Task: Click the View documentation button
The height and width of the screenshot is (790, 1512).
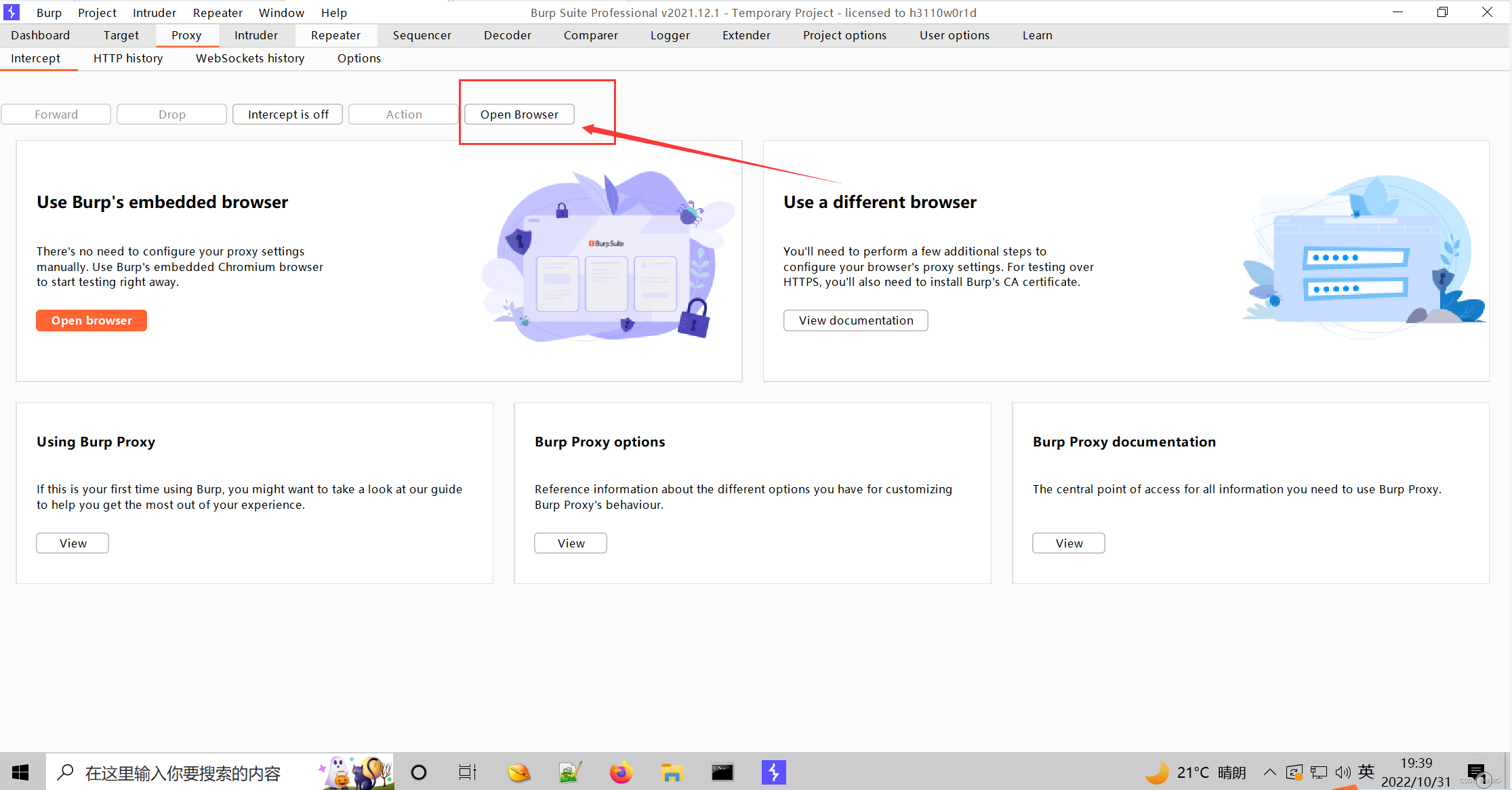Action: [855, 320]
